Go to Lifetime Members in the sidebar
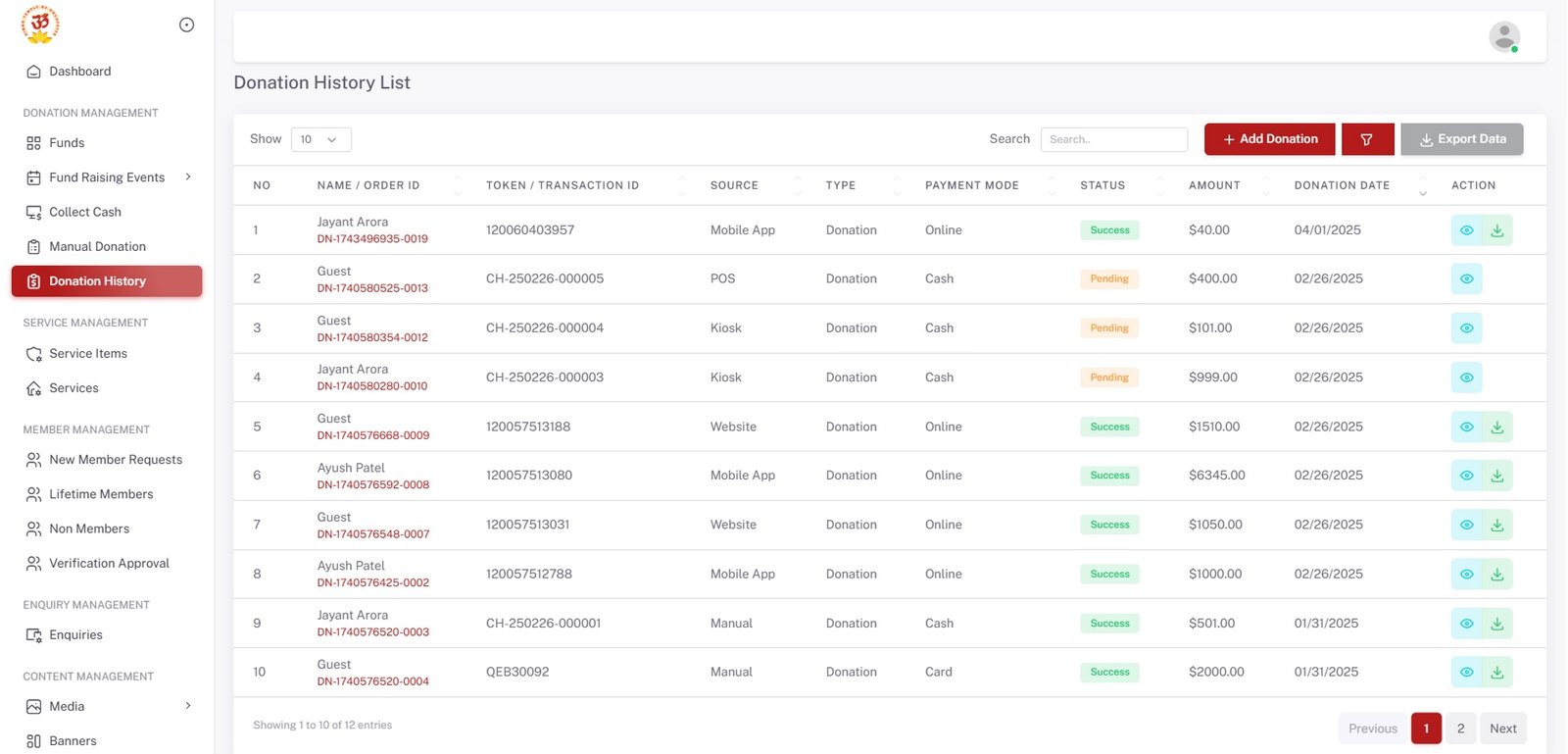The height and width of the screenshot is (754, 1568). point(101,494)
